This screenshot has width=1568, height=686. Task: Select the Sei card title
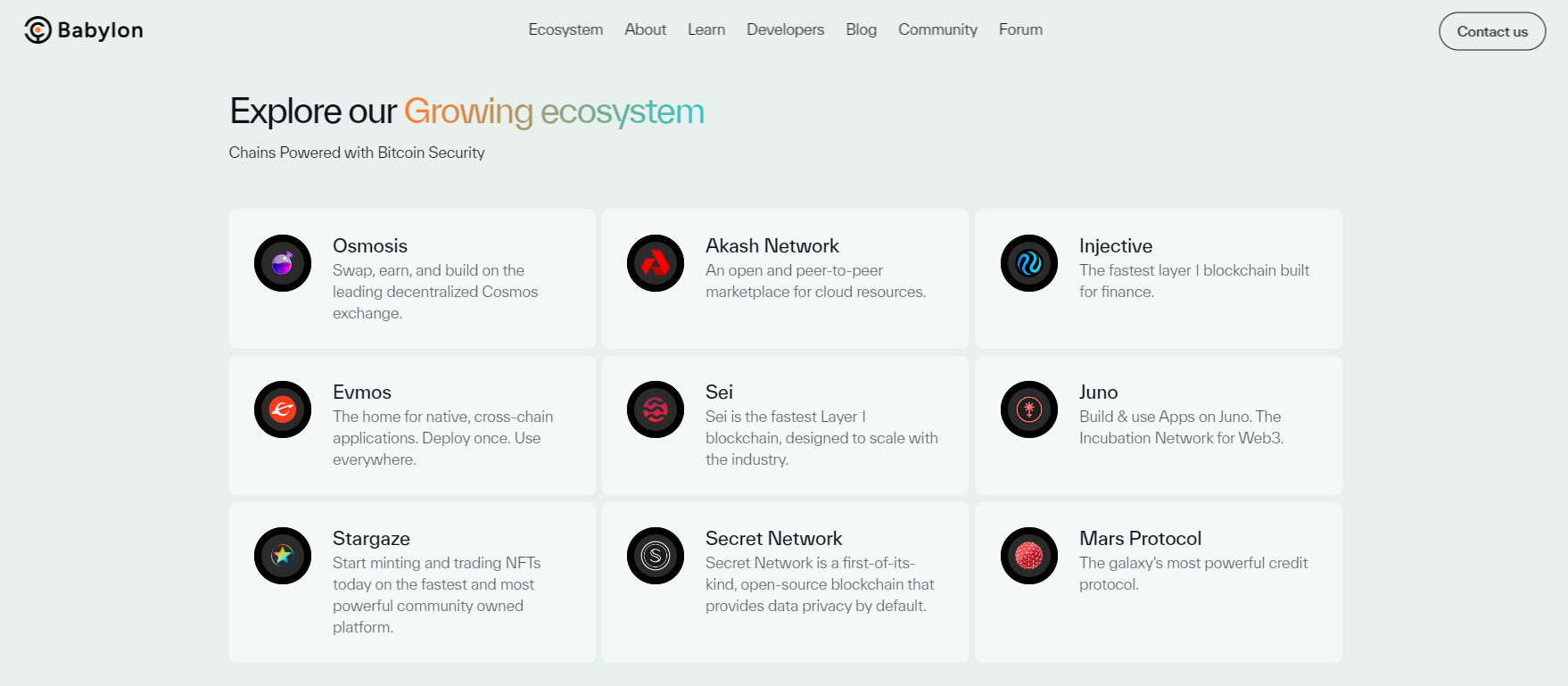[x=719, y=393]
